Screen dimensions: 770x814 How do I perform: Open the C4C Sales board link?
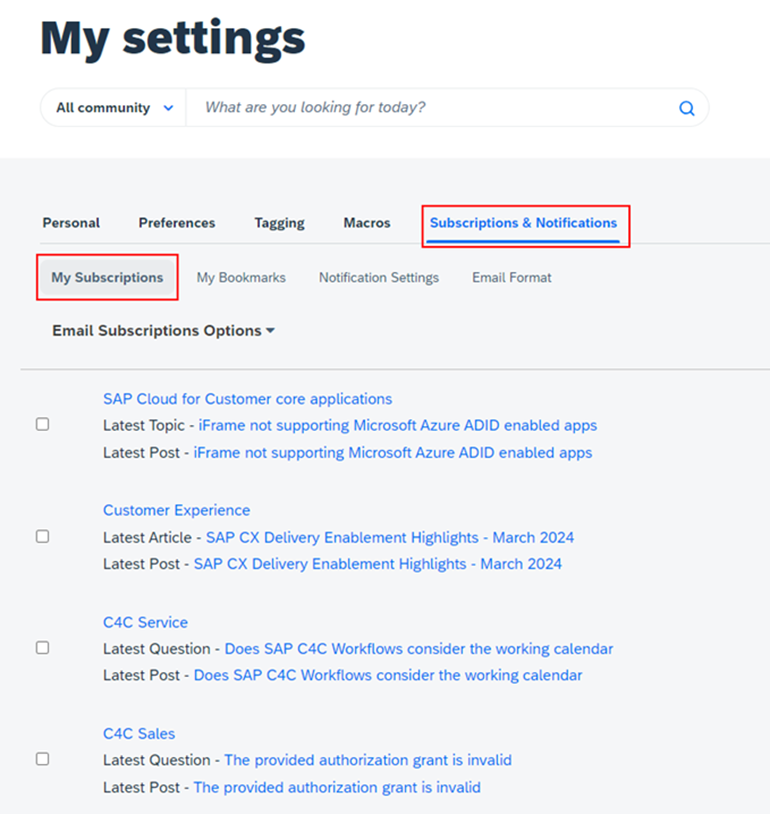139,734
